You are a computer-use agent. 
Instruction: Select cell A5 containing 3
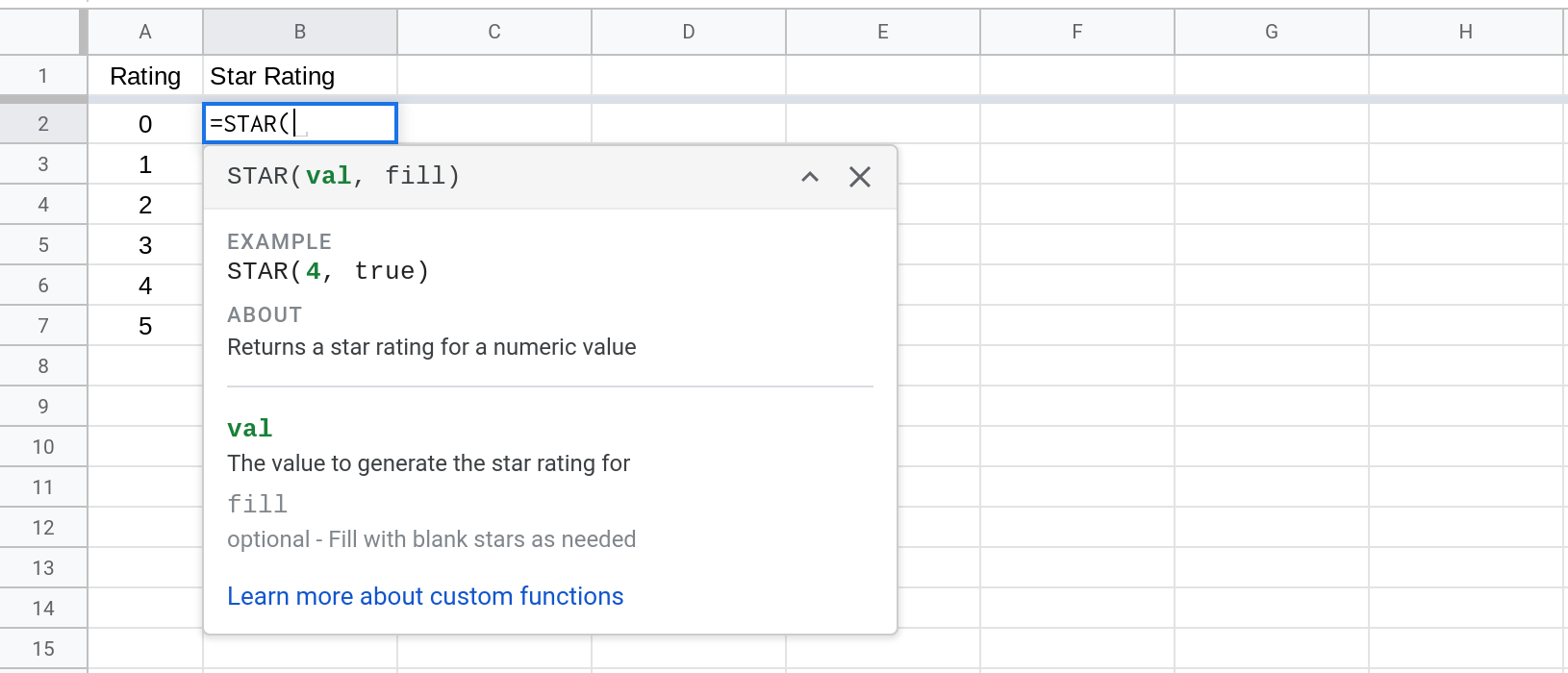tap(145, 245)
